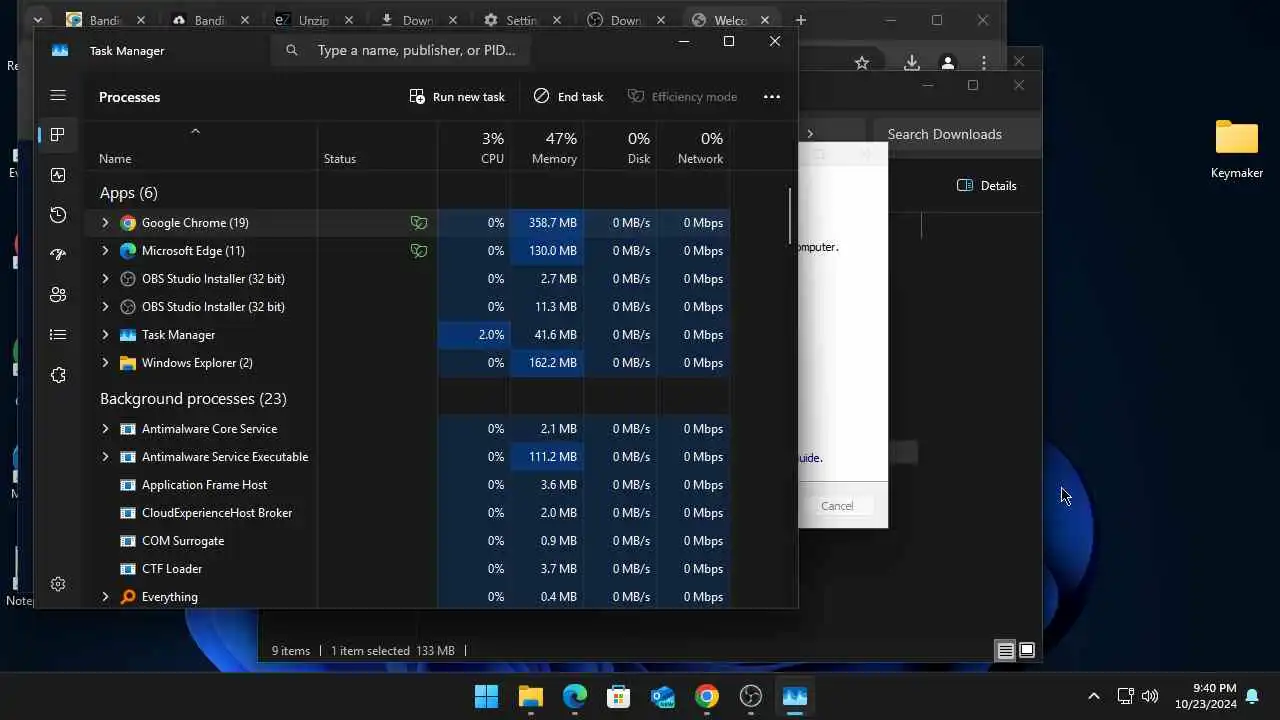This screenshot has width=1280, height=720.
Task: Open Google Chrome from the taskbar
Action: point(707,697)
